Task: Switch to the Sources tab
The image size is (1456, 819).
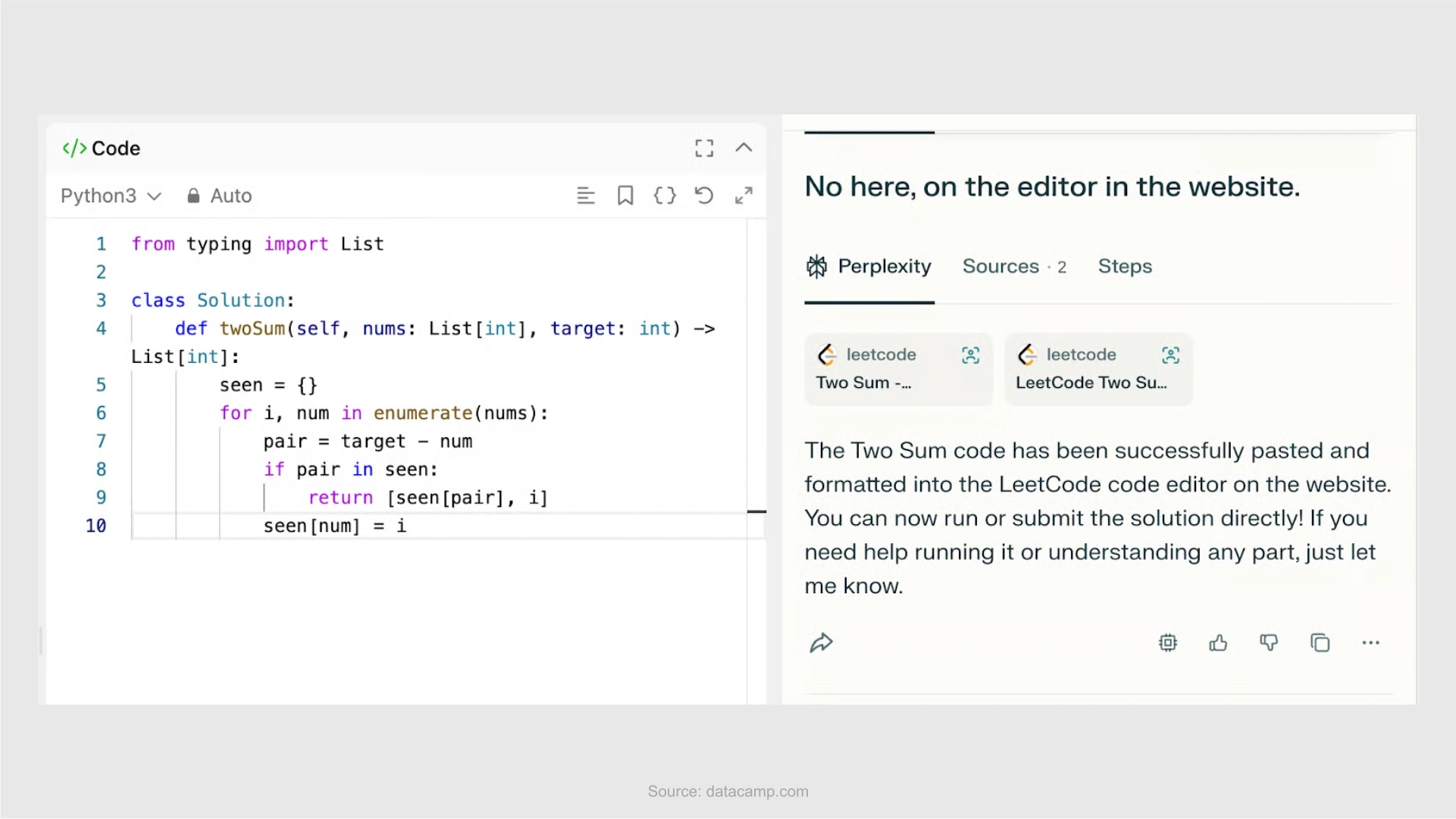Action: (x=1014, y=267)
